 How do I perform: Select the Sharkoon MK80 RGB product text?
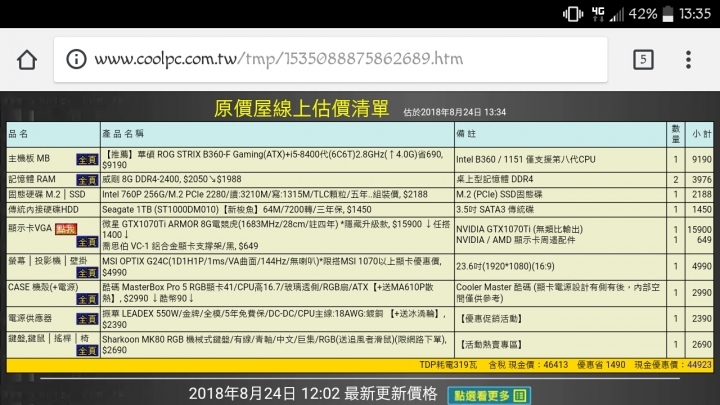click(275, 344)
